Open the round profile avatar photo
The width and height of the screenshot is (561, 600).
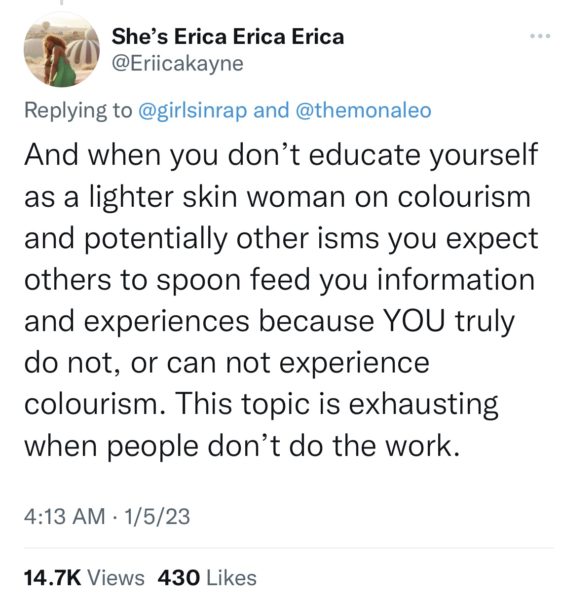[61, 50]
